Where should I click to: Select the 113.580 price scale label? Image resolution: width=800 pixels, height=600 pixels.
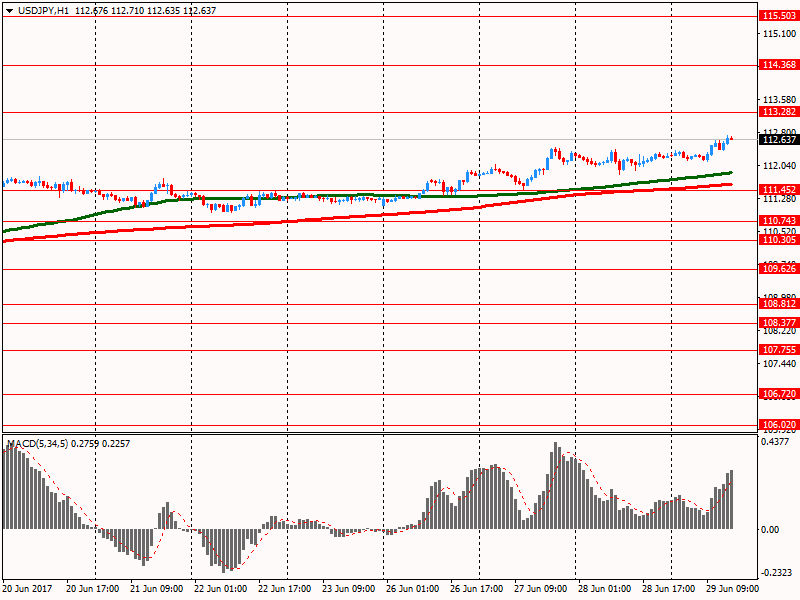[x=779, y=99]
